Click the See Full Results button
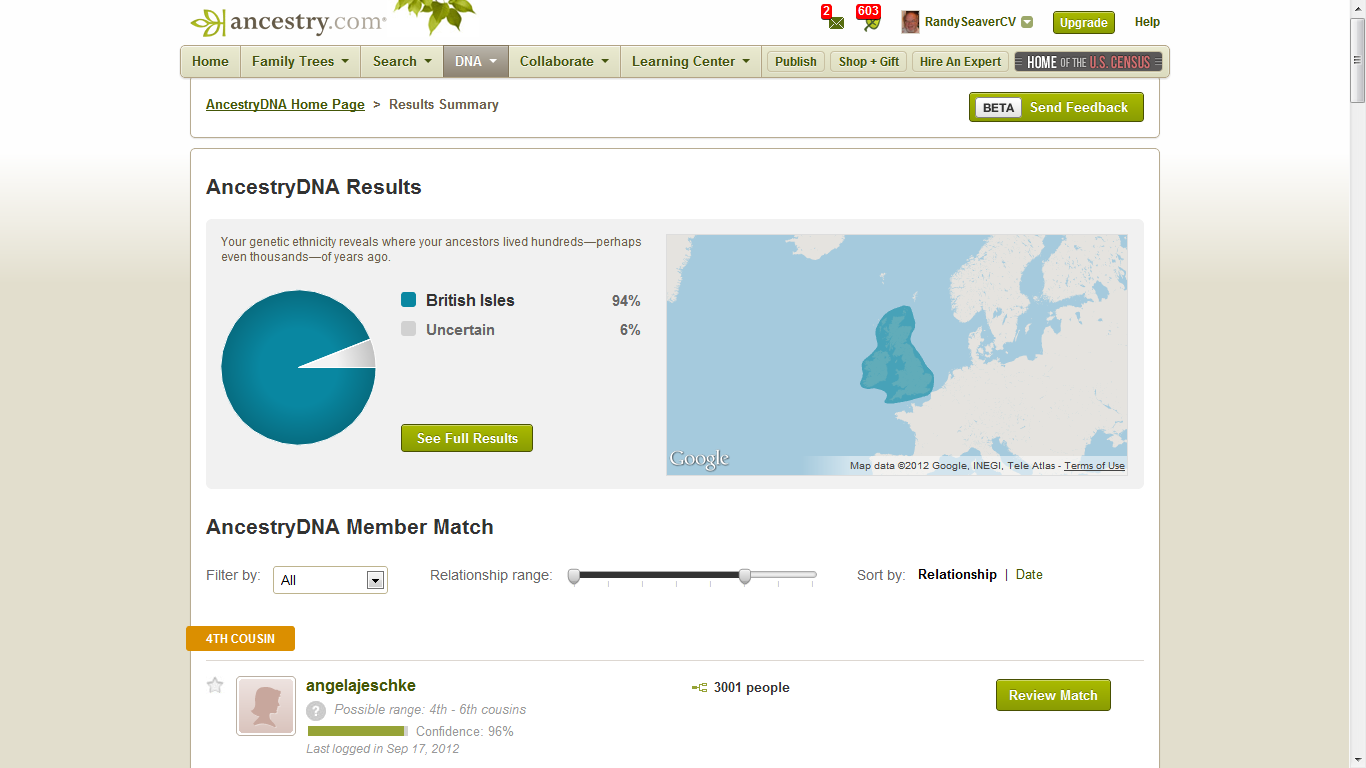Image resolution: width=1366 pixels, height=768 pixels. tap(467, 438)
